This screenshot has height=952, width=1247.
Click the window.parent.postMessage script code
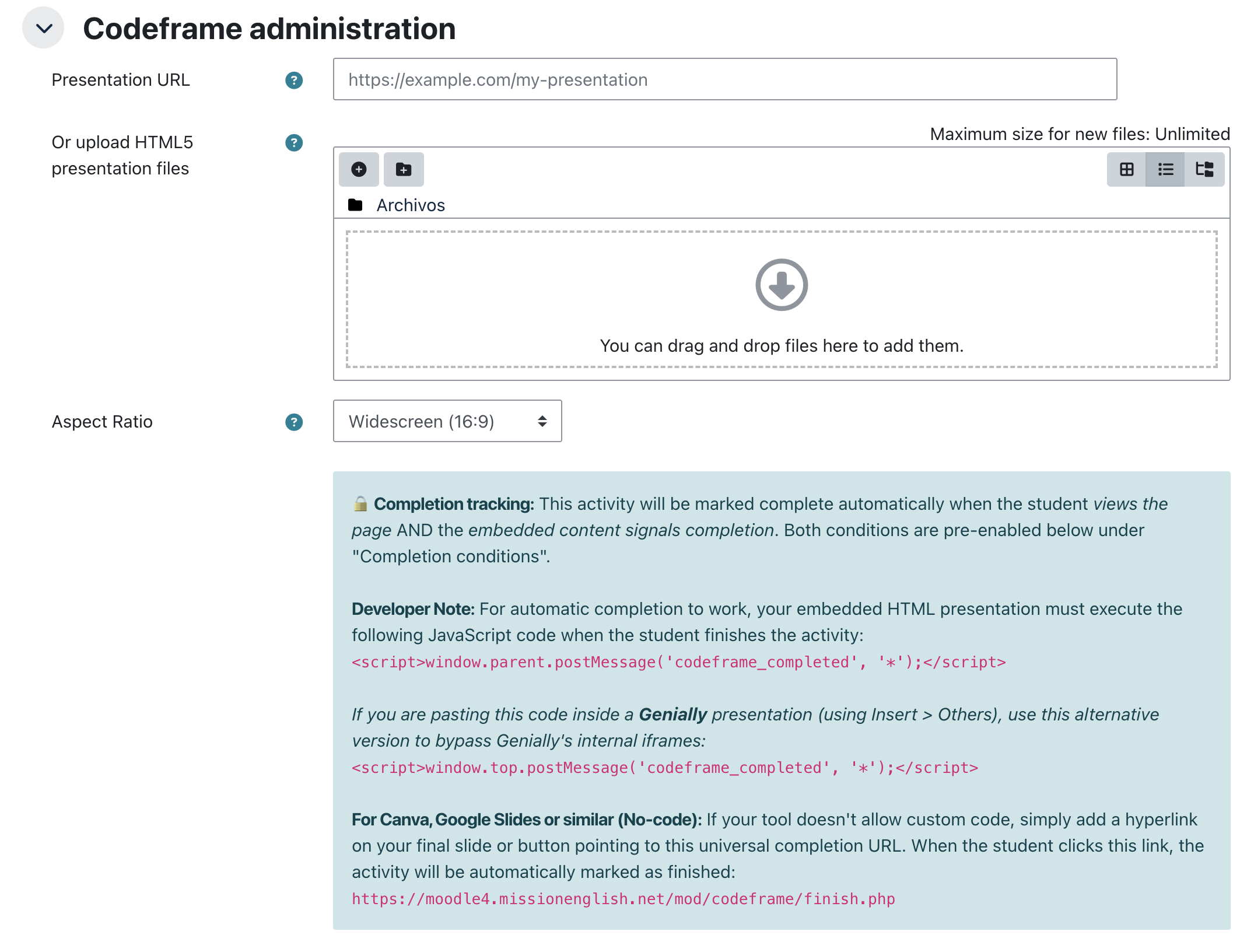[x=679, y=662]
